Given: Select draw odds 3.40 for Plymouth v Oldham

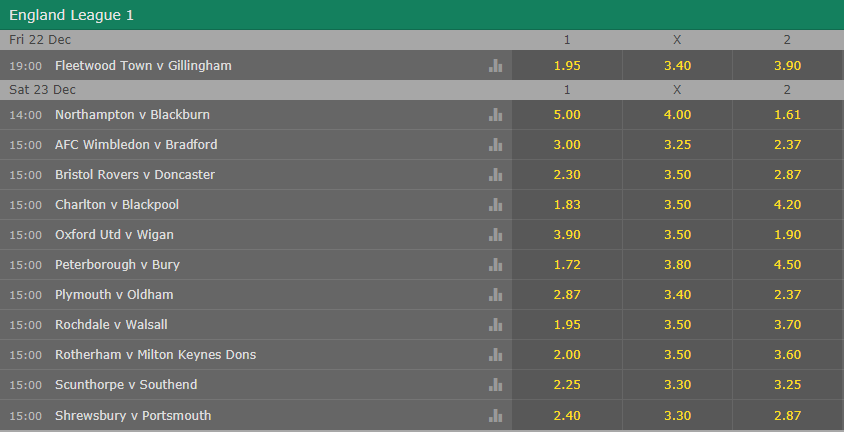Looking at the screenshot, I should tap(677, 295).
